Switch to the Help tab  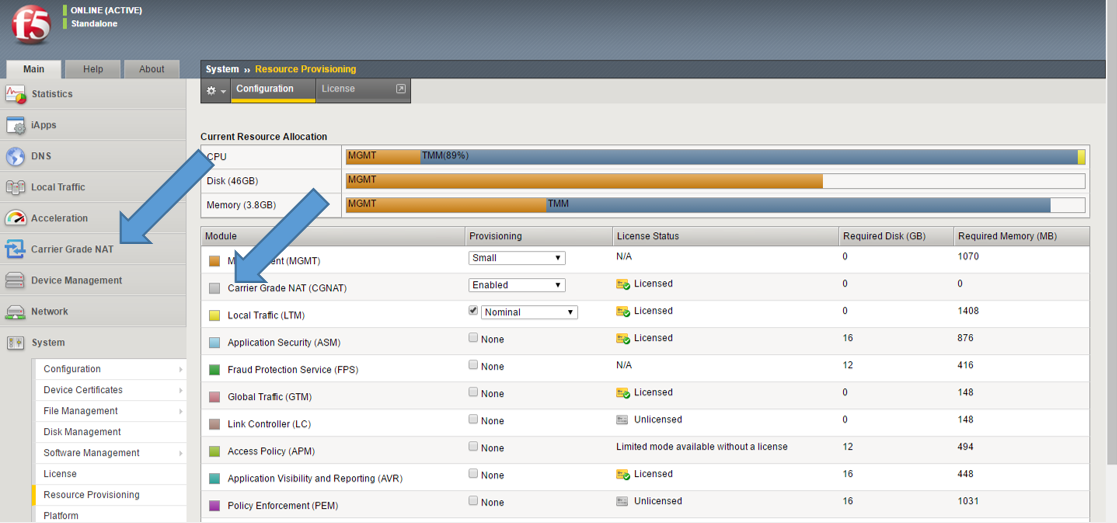pos(93,69)
